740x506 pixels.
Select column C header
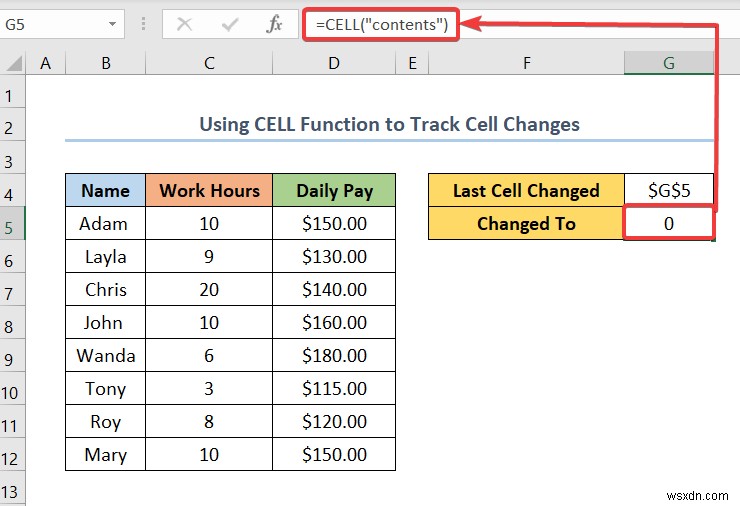(209, 63)
